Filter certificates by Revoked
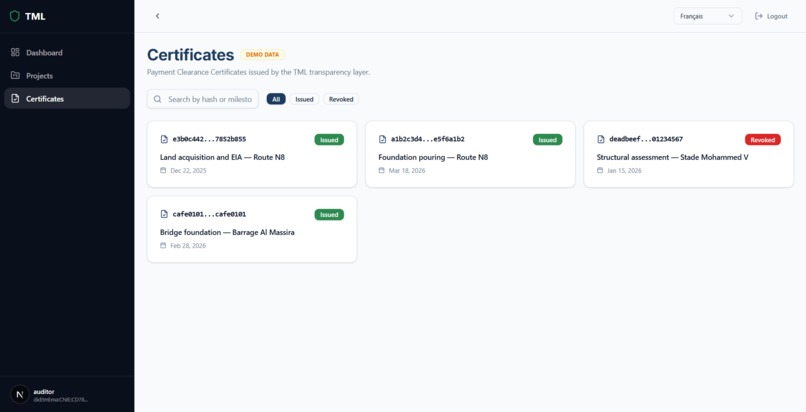The height and width of the screenshot is (412, 806). (x=341, y=99)
